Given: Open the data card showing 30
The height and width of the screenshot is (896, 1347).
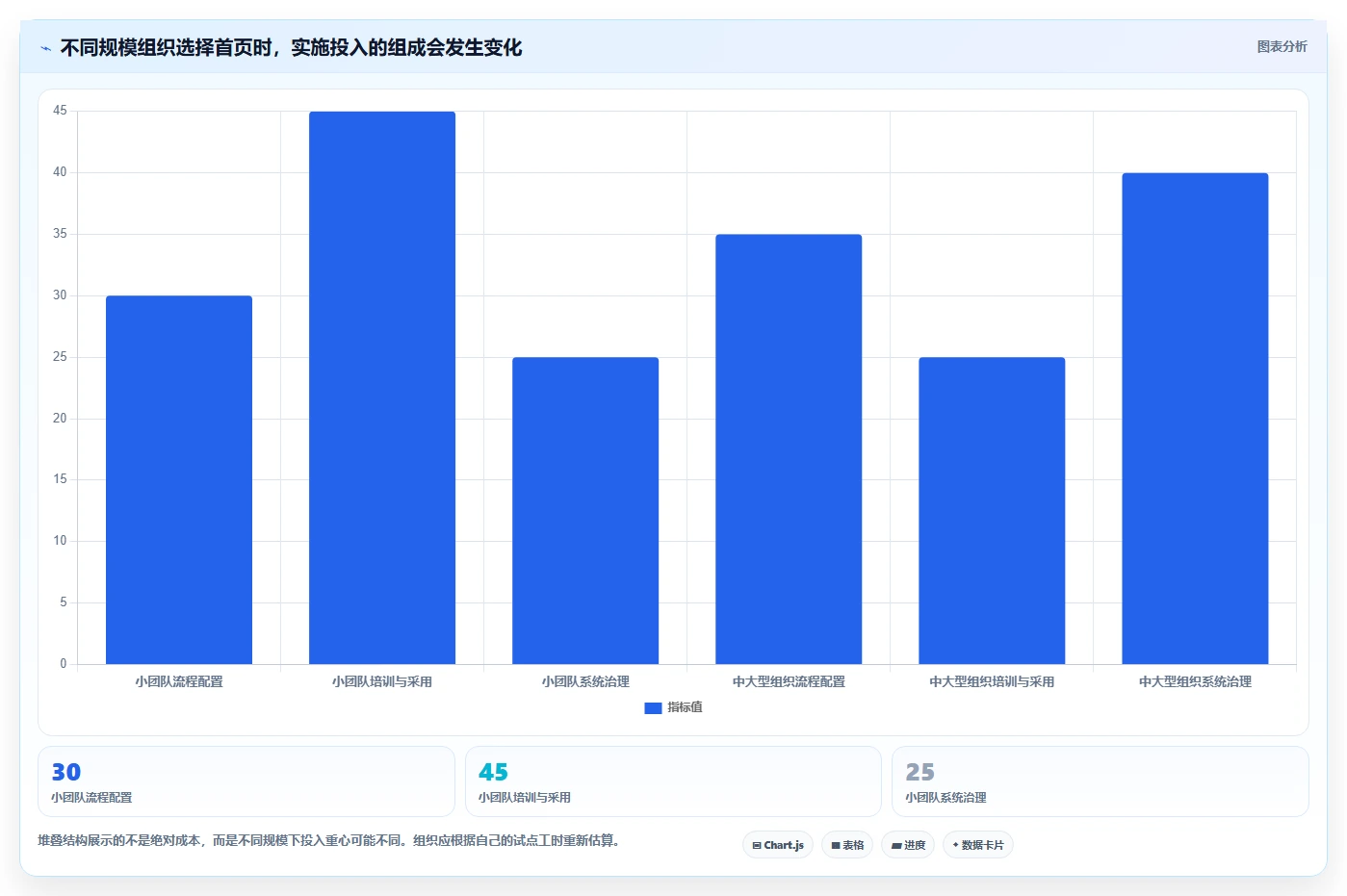Looking at the screenshot, I should click(x=246, y=781).
